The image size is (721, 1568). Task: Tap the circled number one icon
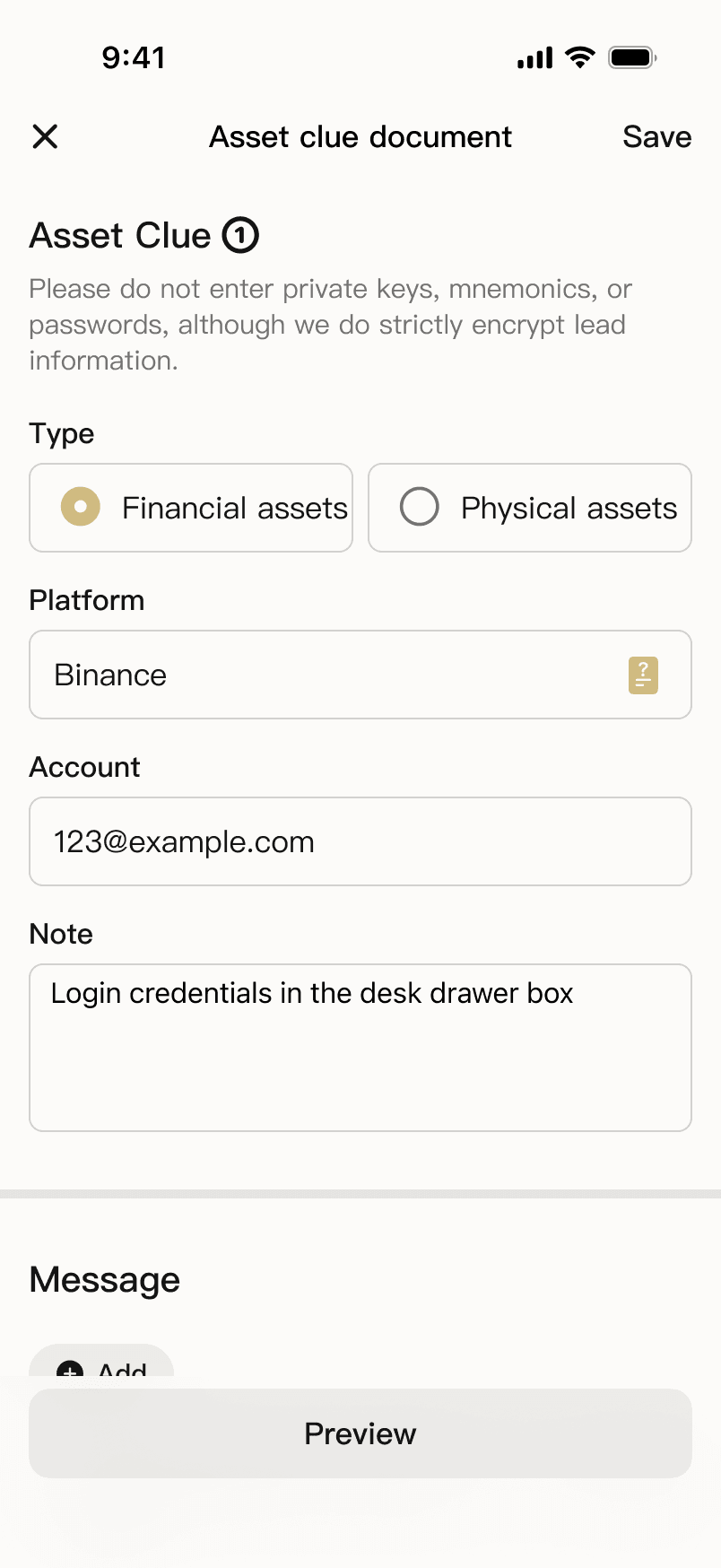point(240,235)
